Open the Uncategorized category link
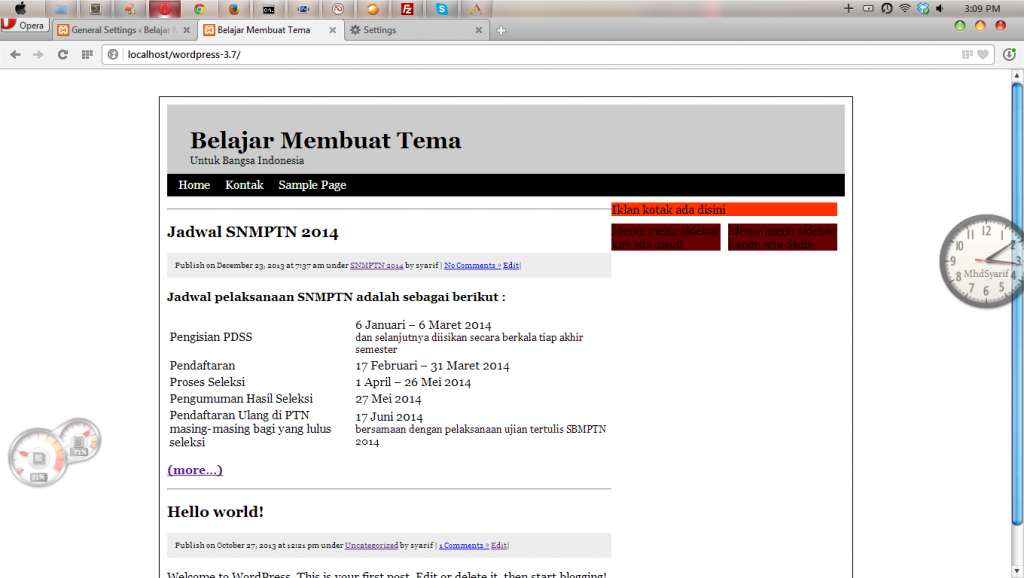Screen dimensions: 1024x578 (x=370, y=545)
